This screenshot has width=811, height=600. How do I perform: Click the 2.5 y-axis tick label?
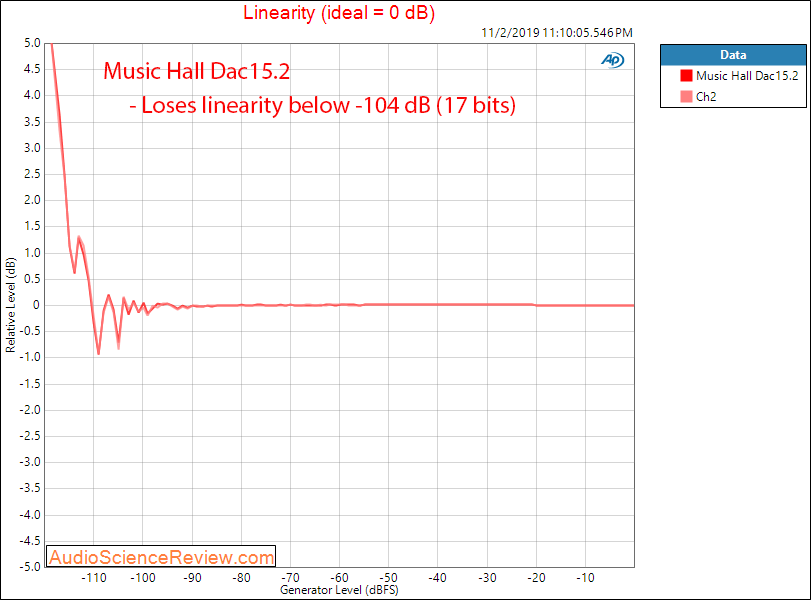pyautogui.click(x=32, y=174)
